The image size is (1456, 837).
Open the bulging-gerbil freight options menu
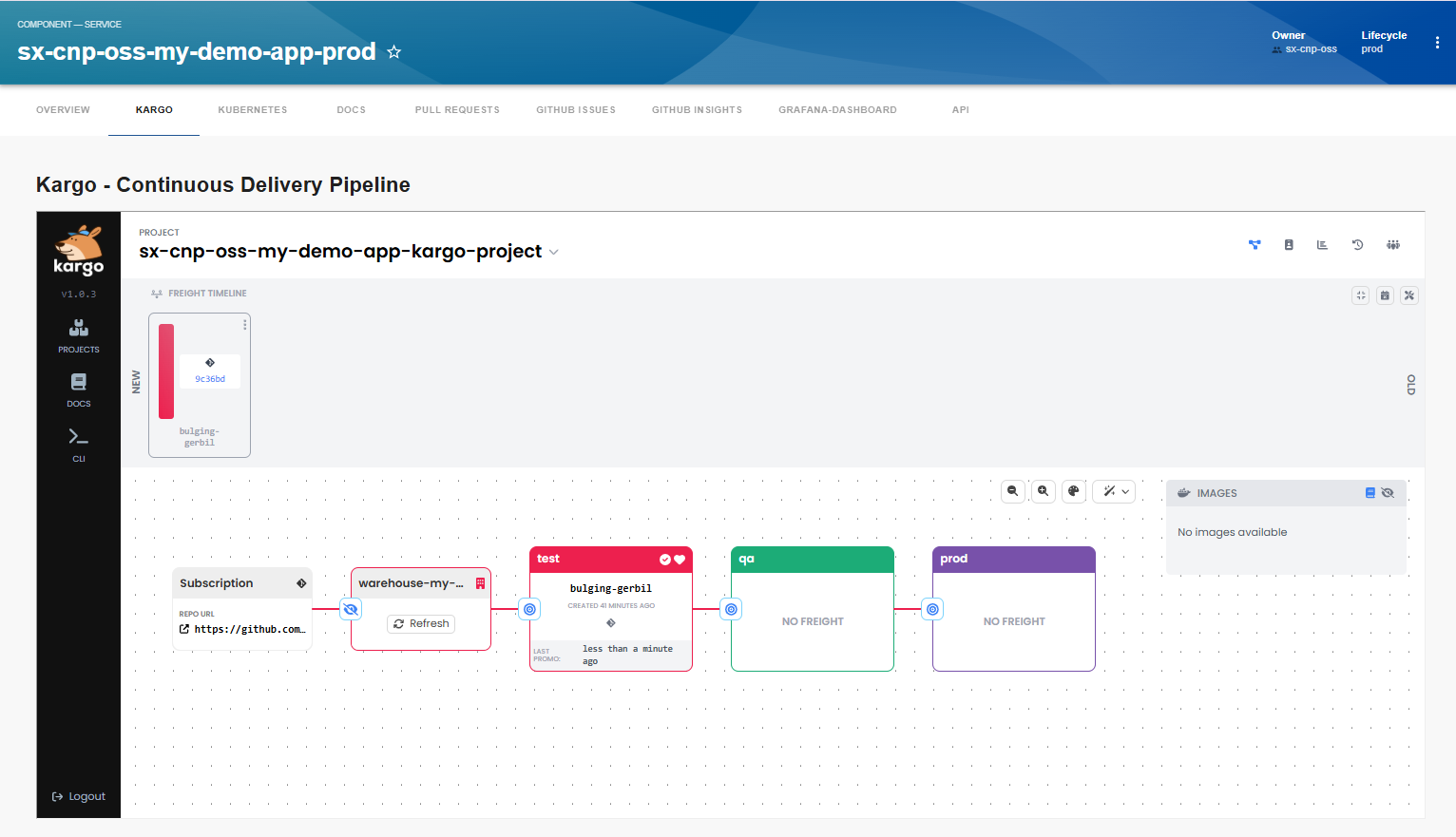point(245,325)
